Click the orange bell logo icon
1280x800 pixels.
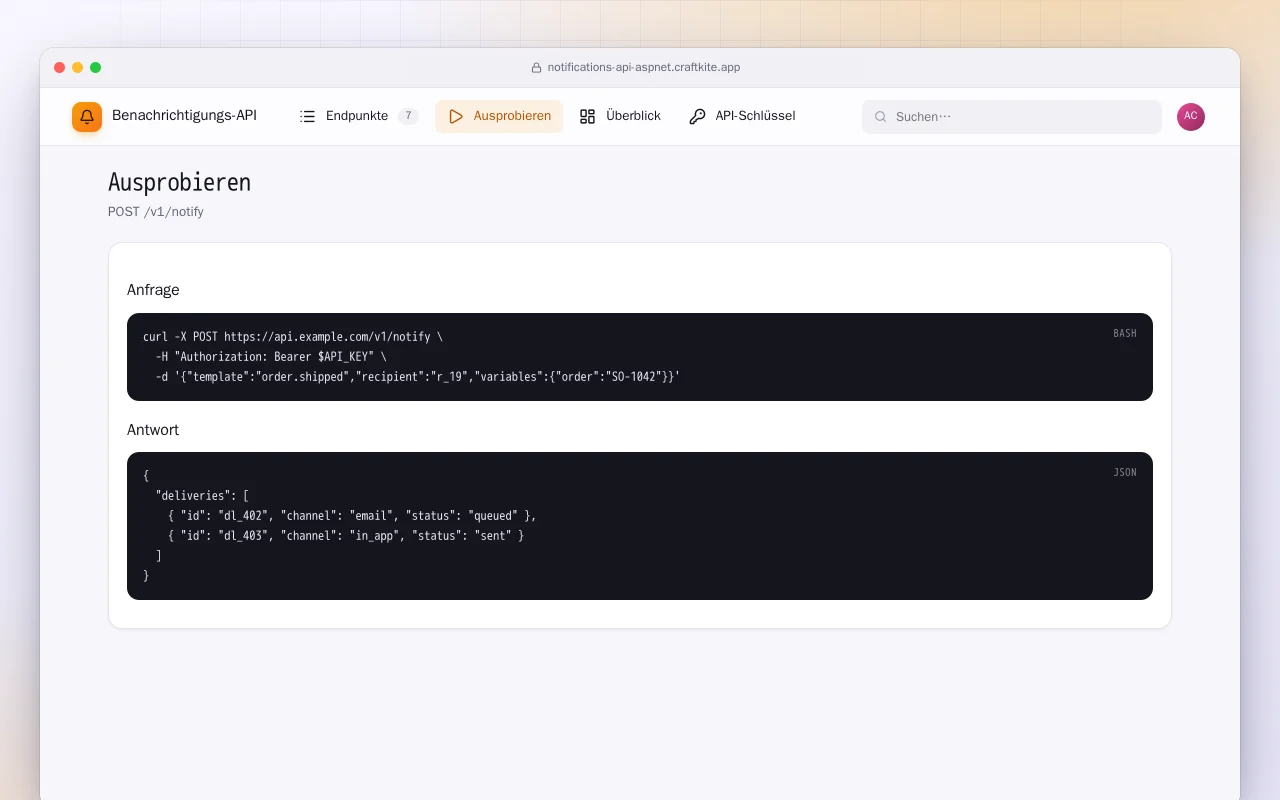point(87,117)
